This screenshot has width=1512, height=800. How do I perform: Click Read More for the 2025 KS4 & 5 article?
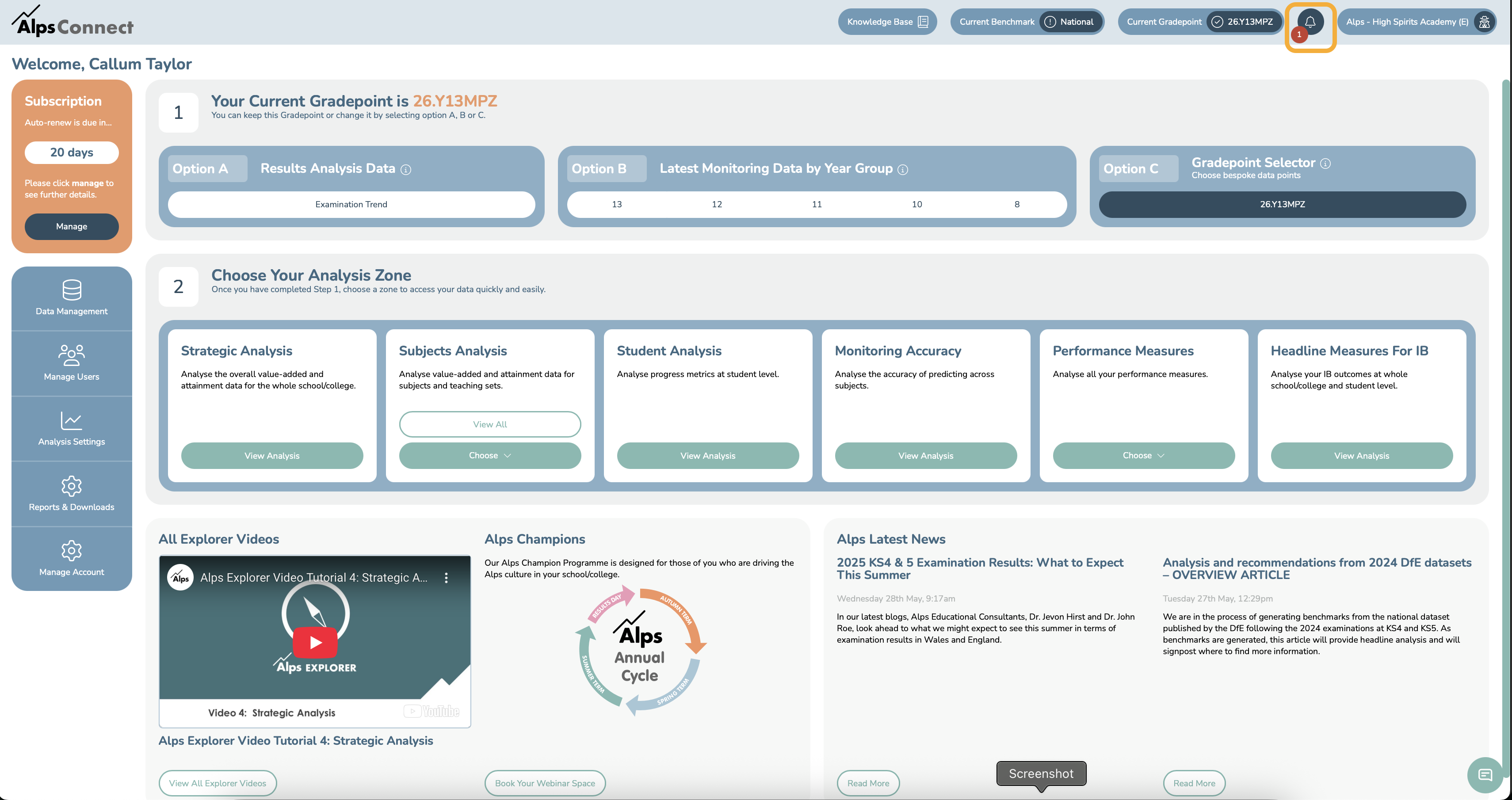point(868,783)
